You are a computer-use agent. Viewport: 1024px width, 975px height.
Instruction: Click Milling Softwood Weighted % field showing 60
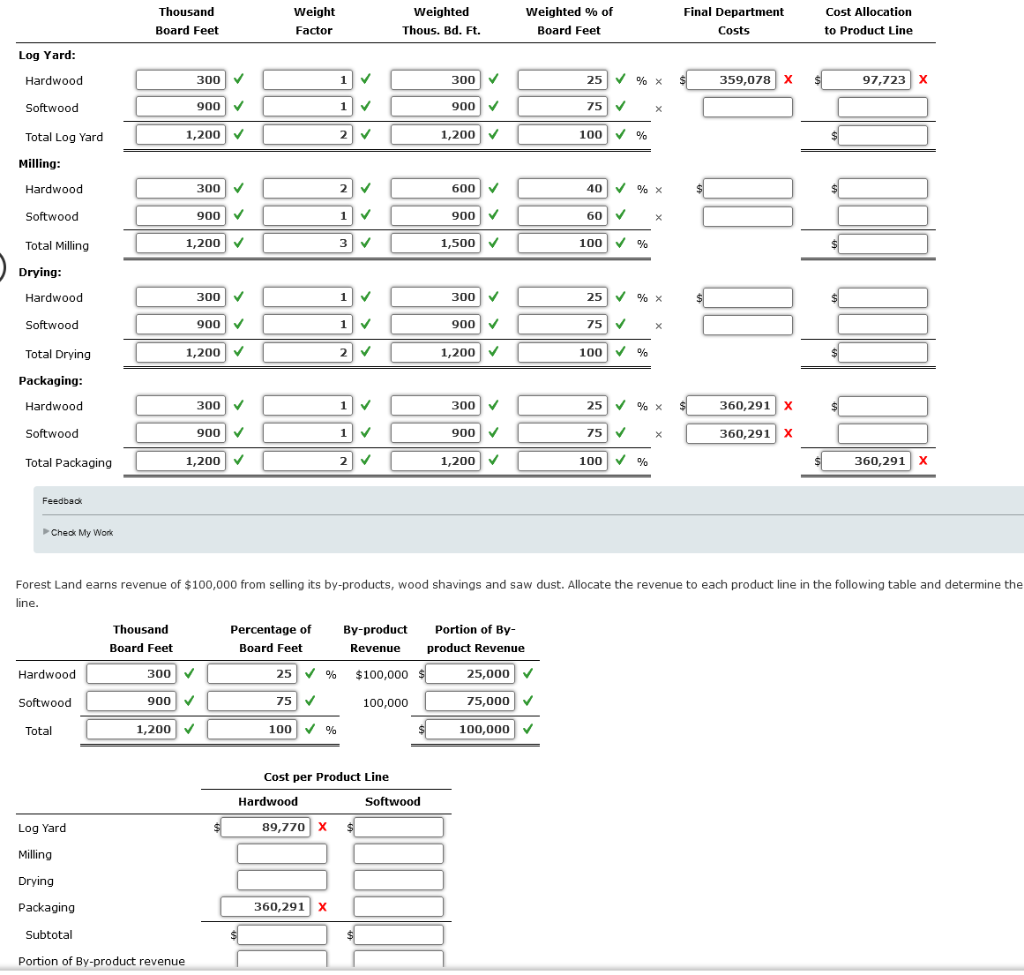[562, 216]
